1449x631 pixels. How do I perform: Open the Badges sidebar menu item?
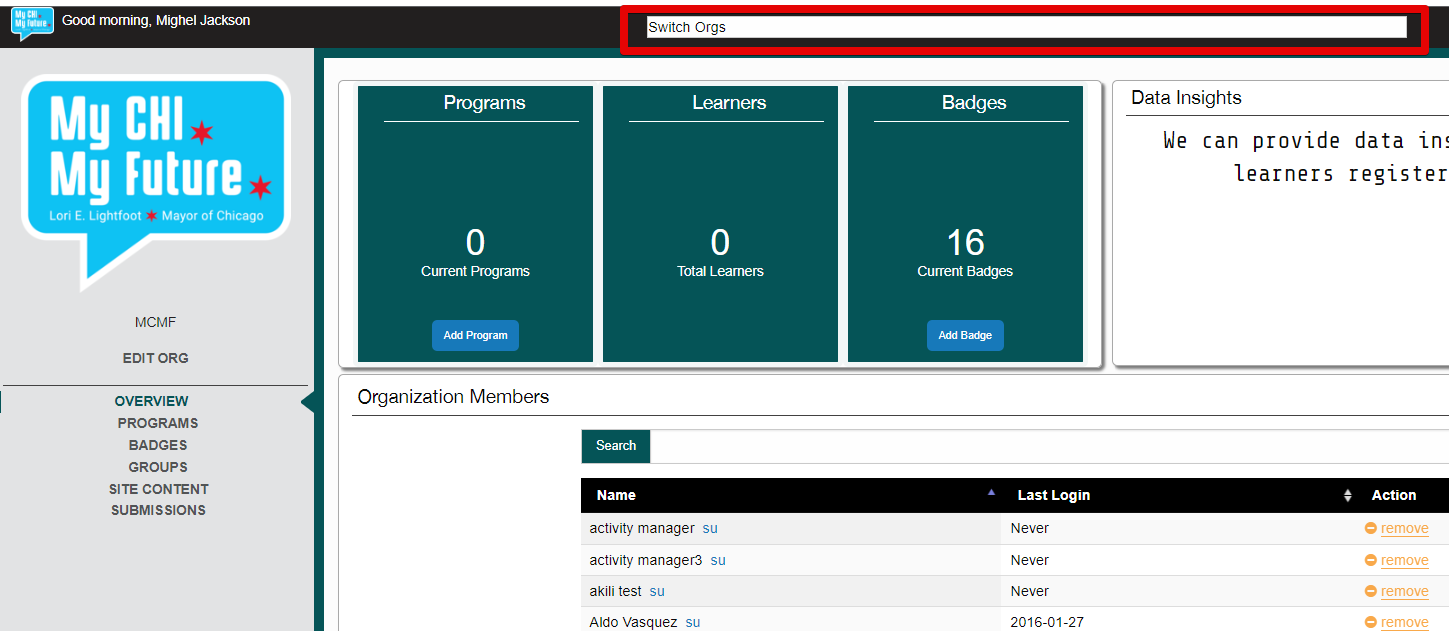(158, 445)
